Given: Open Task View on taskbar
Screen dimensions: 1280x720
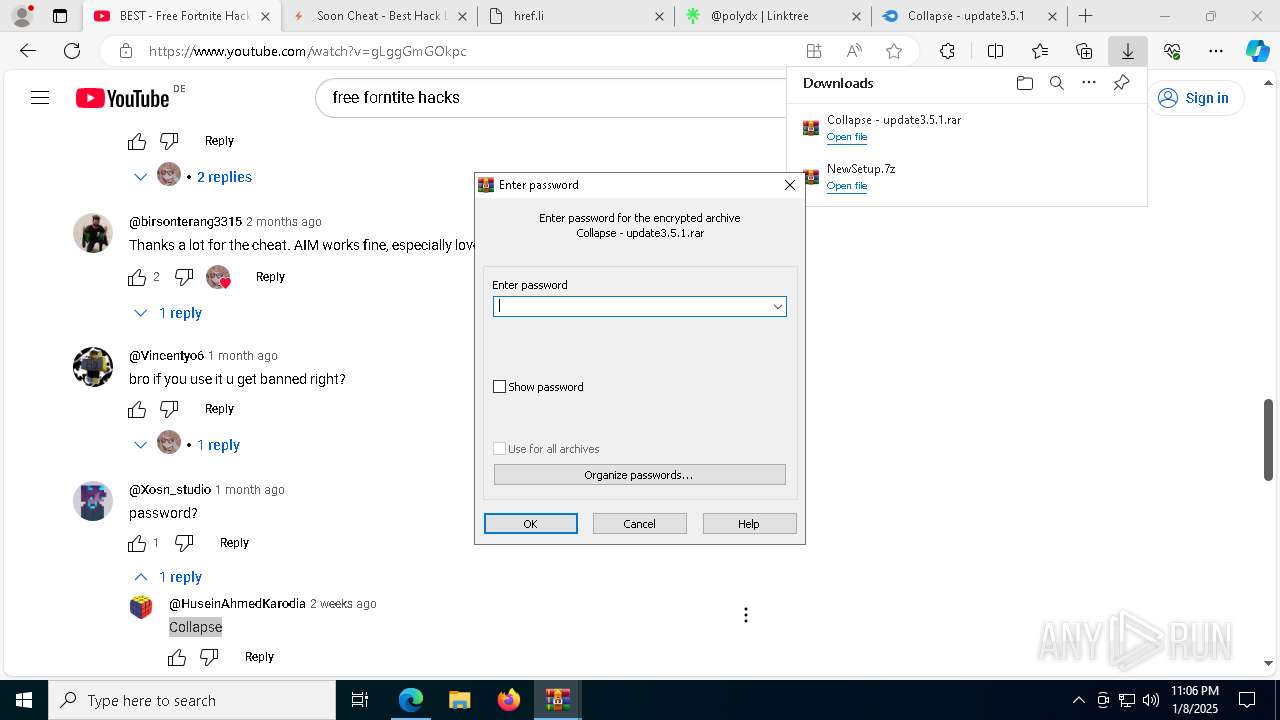Looking at the screenshot, I should [x=360, y=700].
